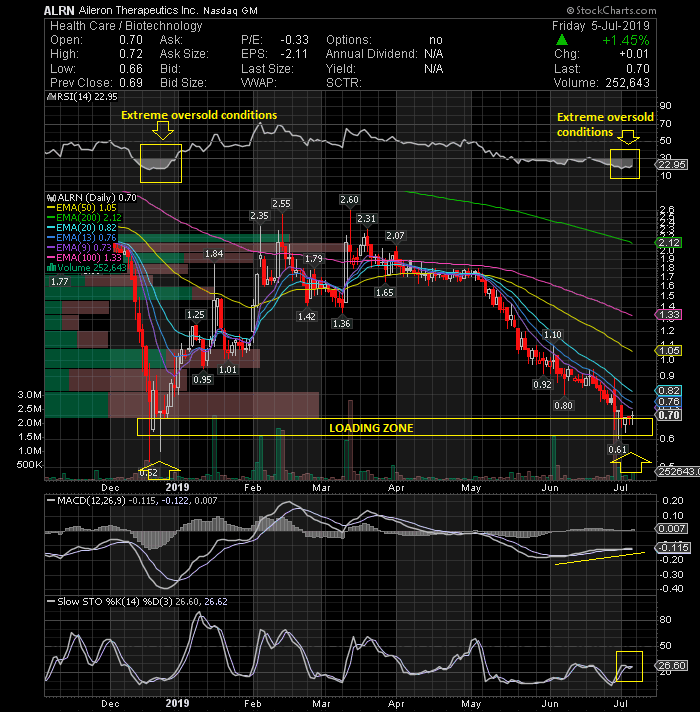Click the 22.95 RSI axis tag
Viewport: 700px width, 712px height.
tap(672, 164)
